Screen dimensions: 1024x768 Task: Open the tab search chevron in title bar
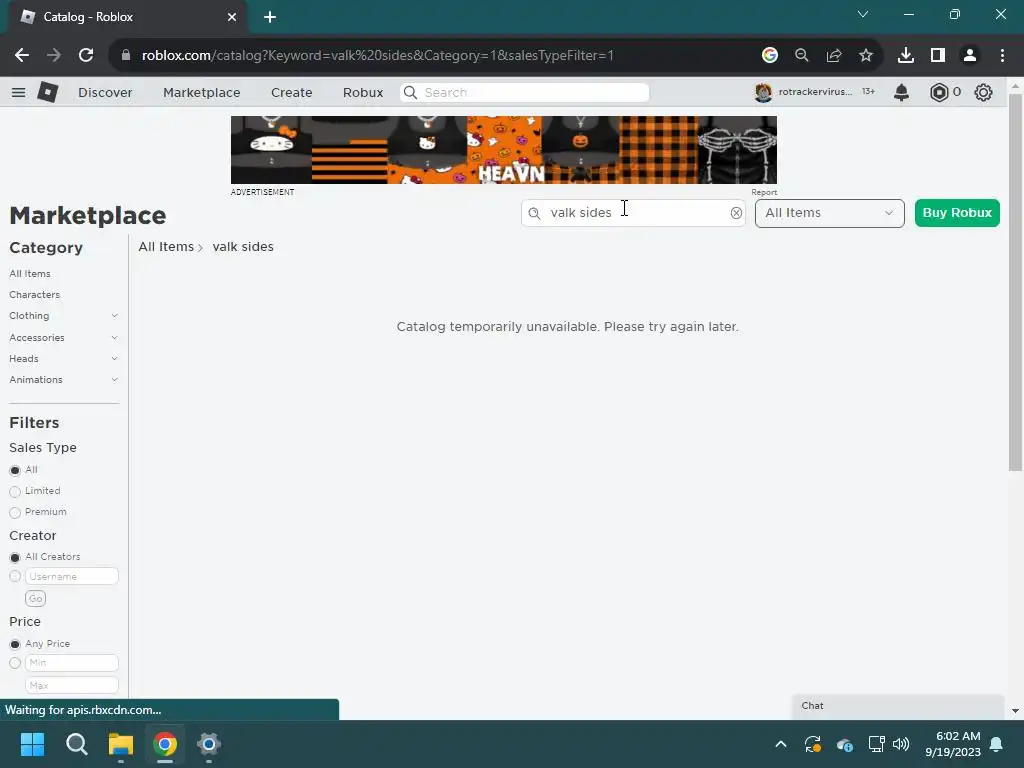[x=863, y=14]
